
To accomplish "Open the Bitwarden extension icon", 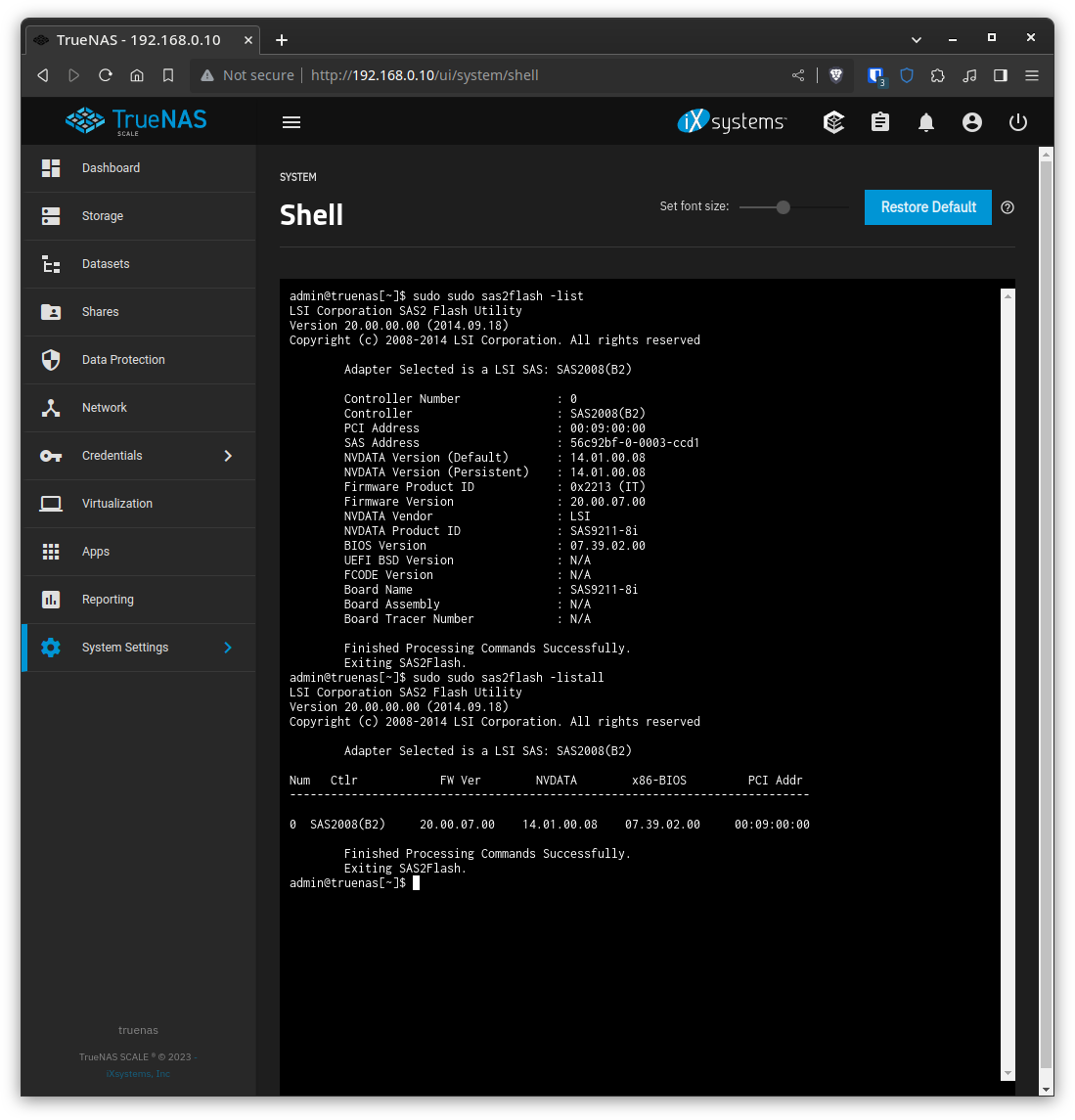I will 875,75.
